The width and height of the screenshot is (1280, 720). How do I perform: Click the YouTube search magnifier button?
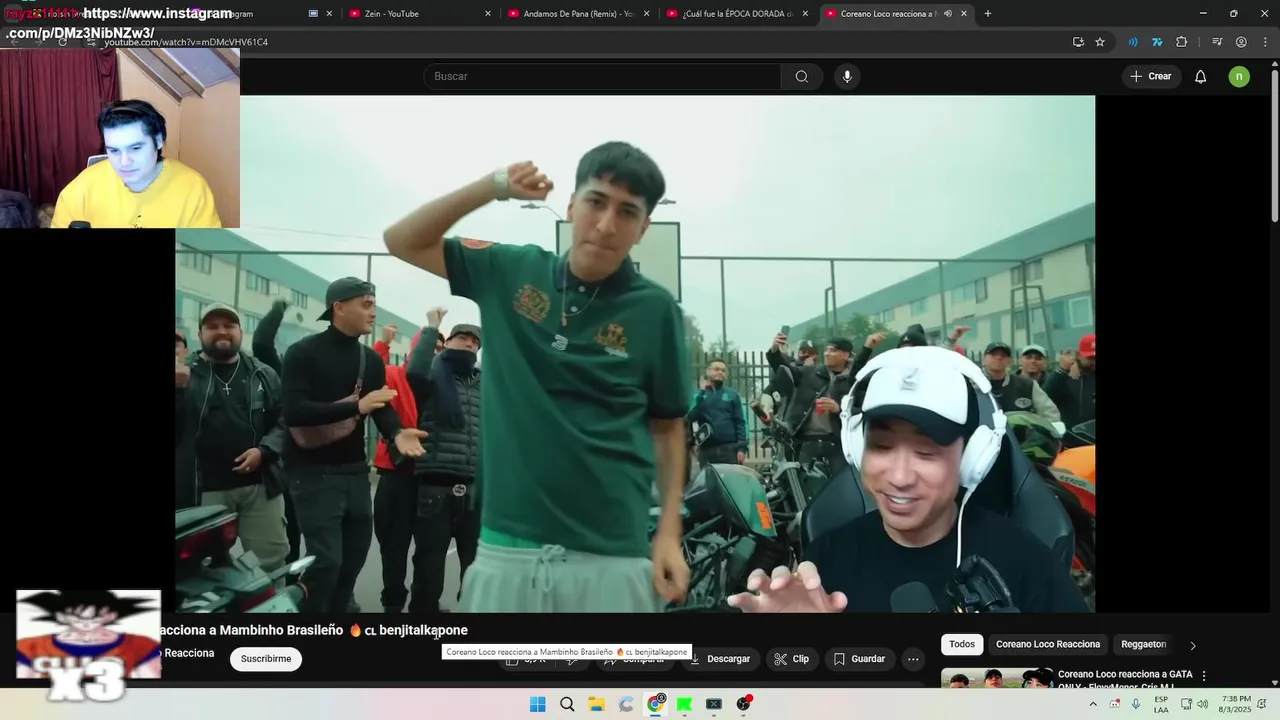point(802,77)
